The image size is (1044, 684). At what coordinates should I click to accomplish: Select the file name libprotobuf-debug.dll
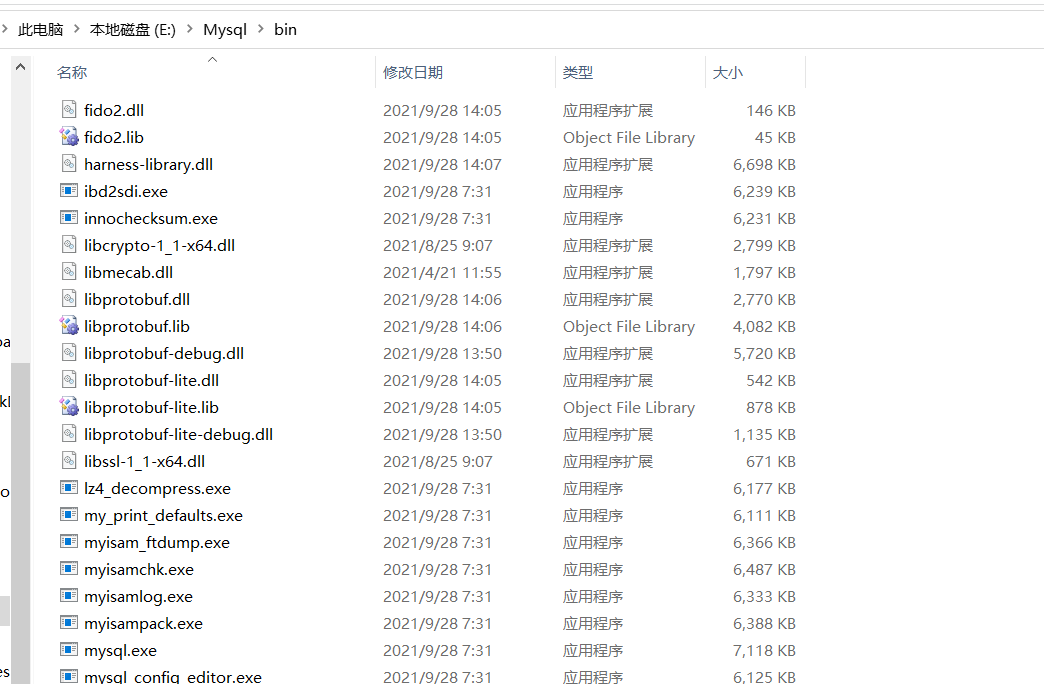[x=164, y=353]
